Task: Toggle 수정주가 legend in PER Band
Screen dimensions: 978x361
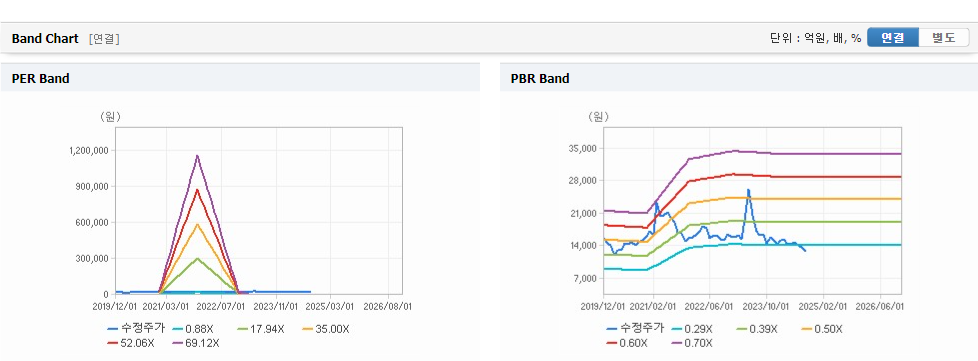Action: click(135, 329)
